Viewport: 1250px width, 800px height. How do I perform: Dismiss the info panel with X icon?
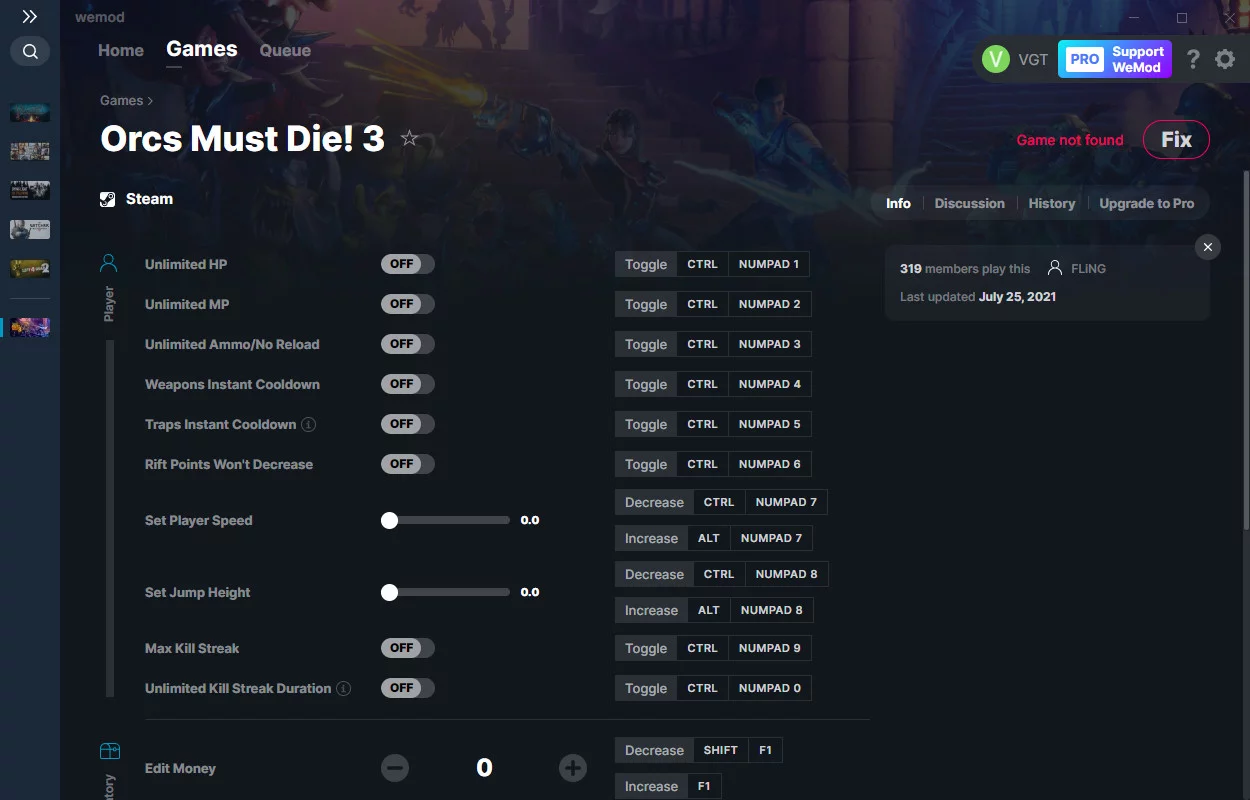tap(1208, 247)
